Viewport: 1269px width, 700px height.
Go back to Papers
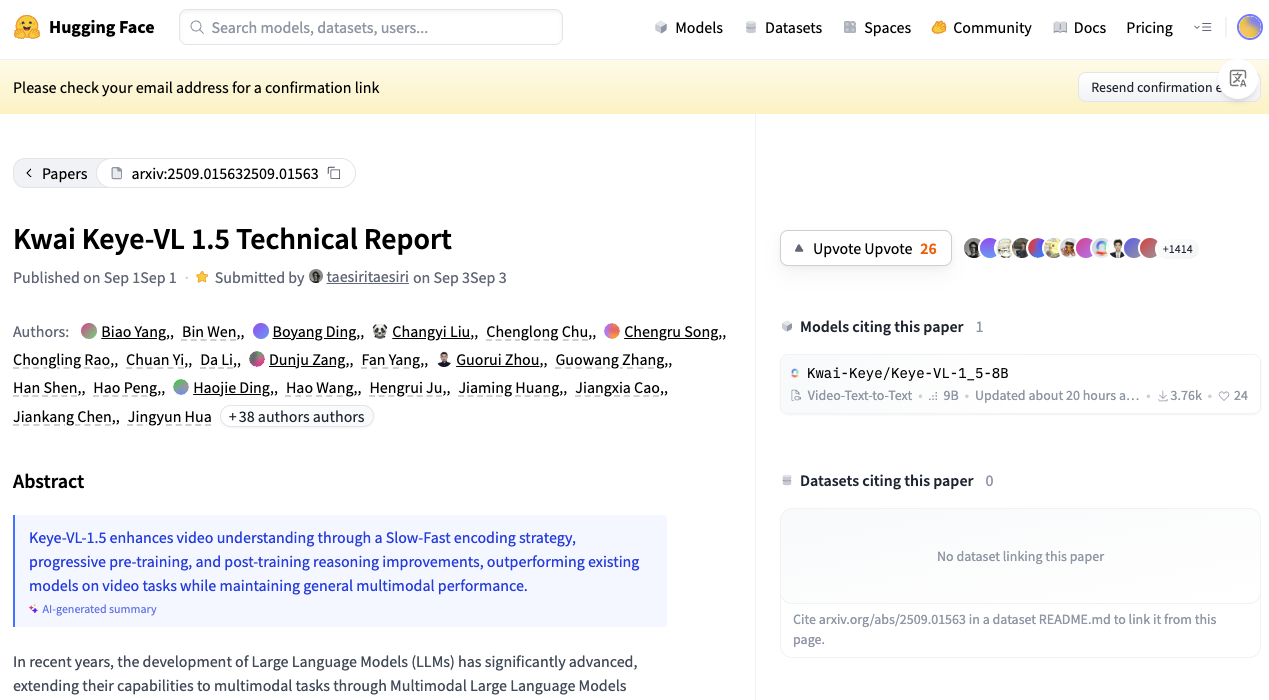pos(56,173)
